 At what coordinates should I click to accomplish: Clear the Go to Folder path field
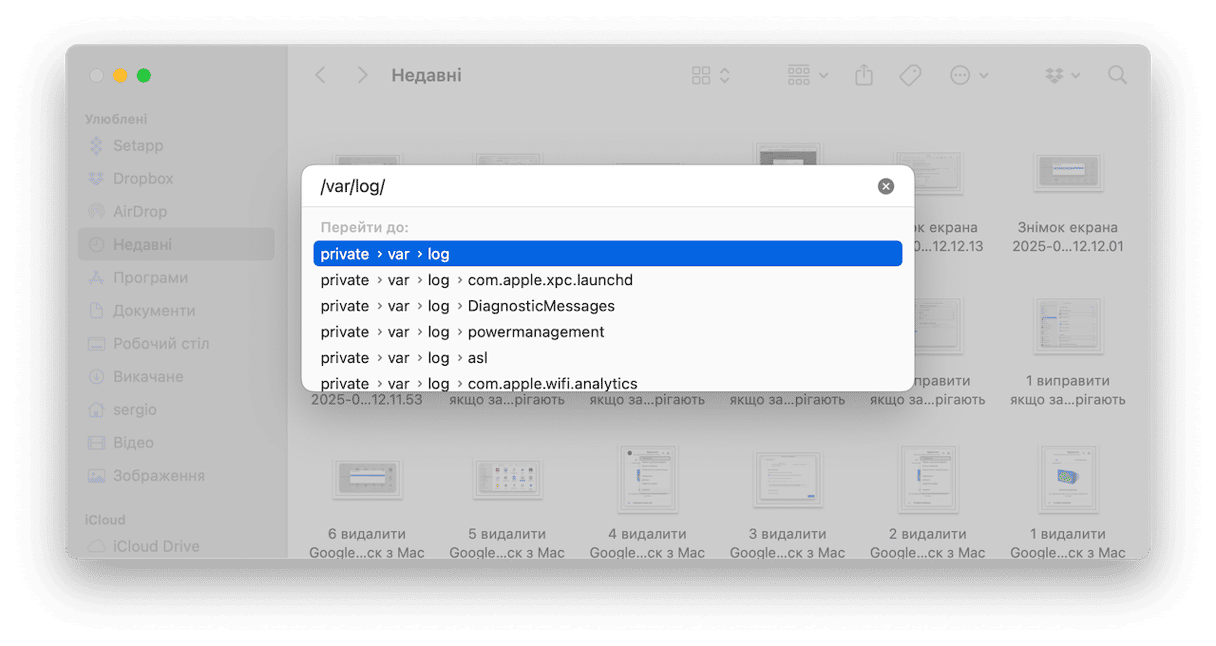point(886,186)
